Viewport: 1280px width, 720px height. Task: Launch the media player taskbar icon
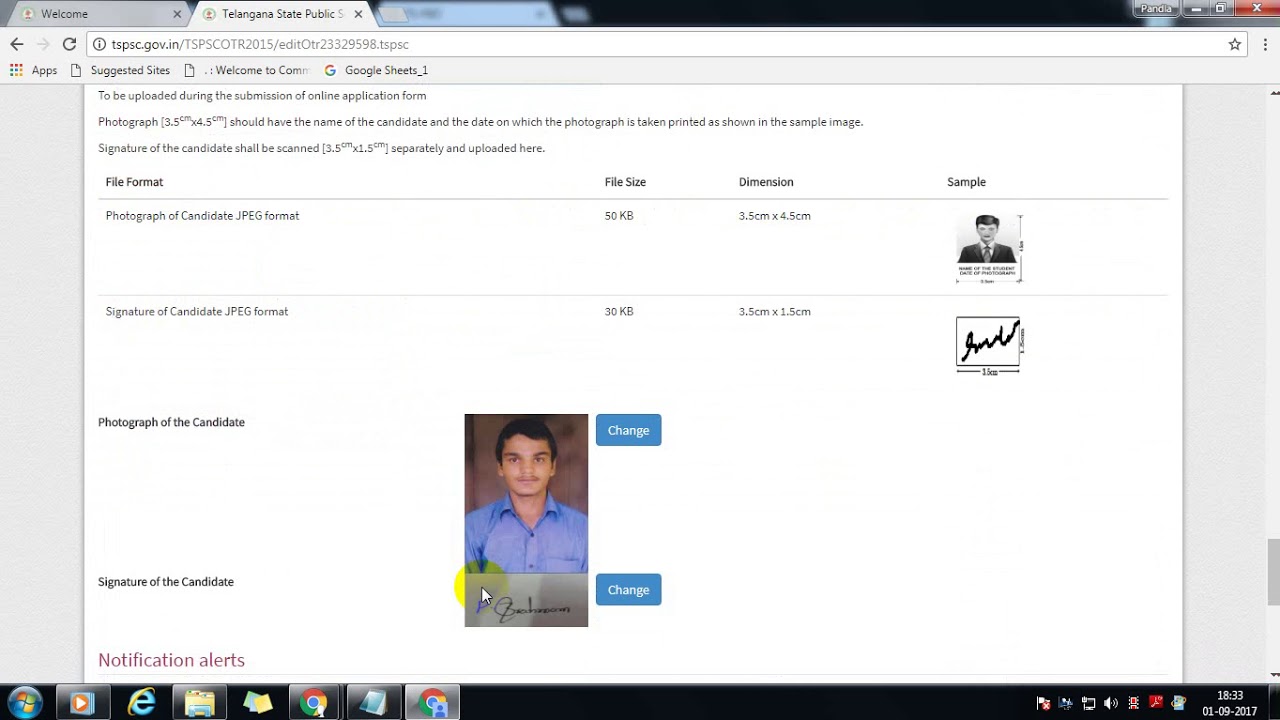(82, 703)
